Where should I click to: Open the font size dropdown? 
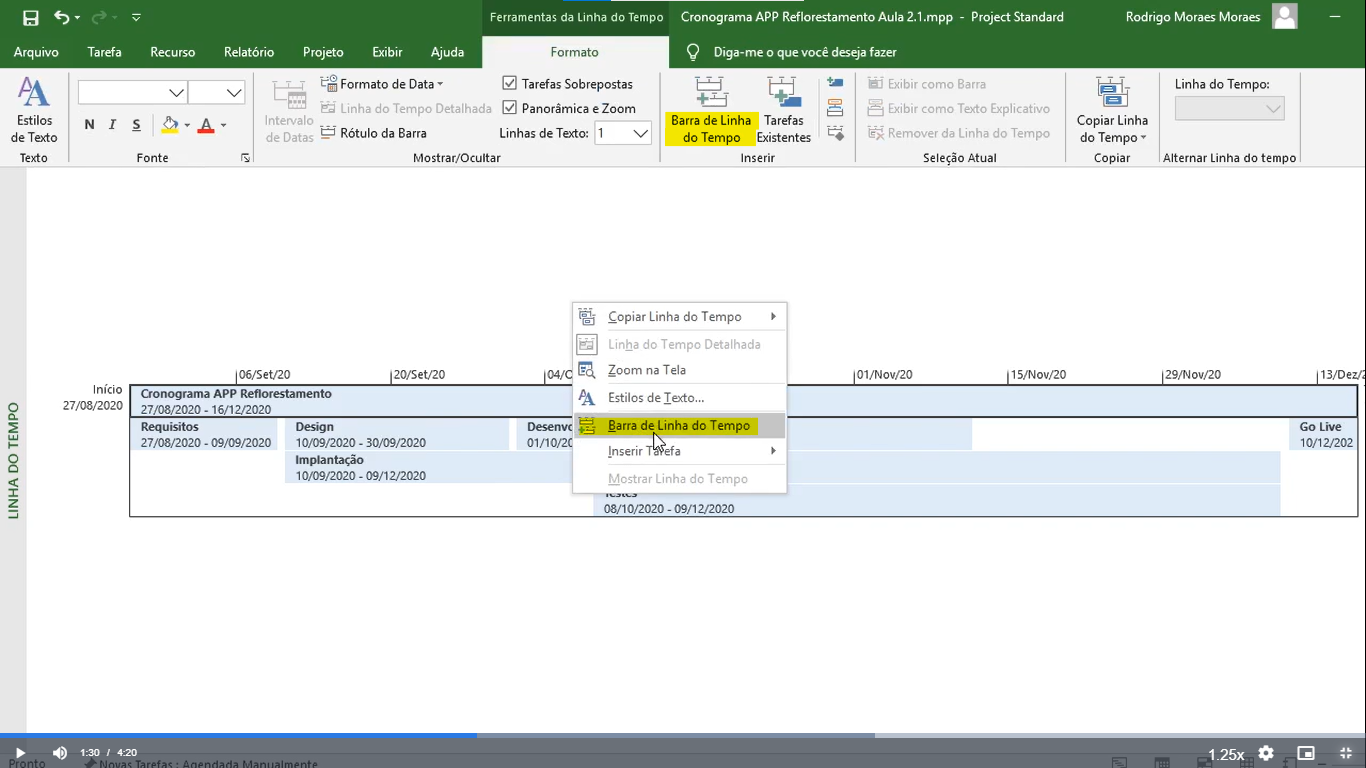pos(234,93)
